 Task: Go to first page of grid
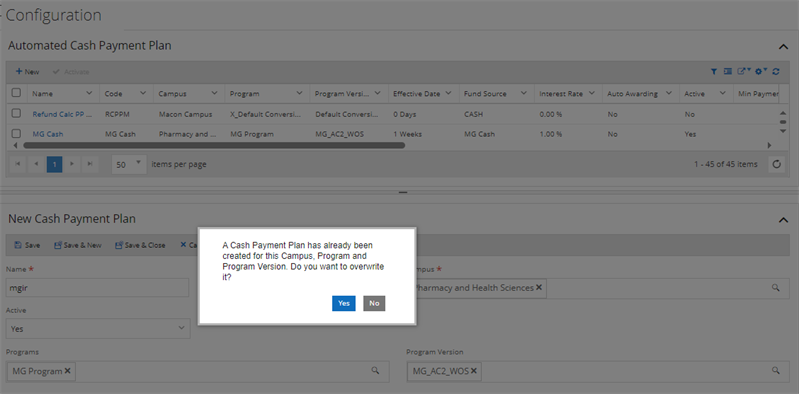(18, 164)
